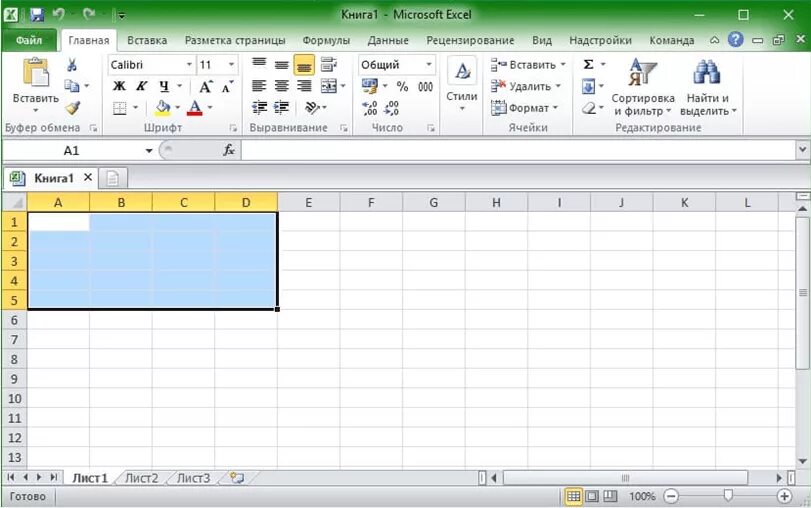The width and height of the screenshot is (811, 508).
Task: Click the AutoSum sigma icon
Action: pos(588,65)
